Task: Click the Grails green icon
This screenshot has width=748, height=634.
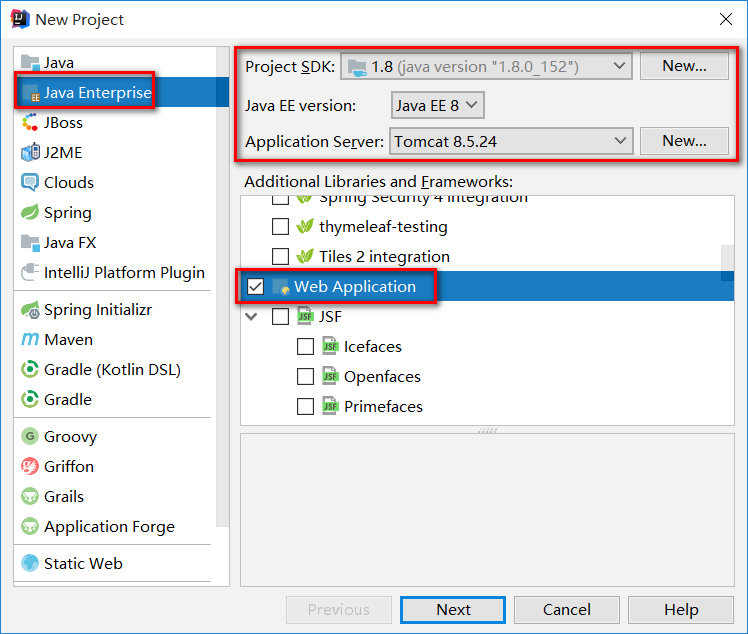Action: coord(30,497)
